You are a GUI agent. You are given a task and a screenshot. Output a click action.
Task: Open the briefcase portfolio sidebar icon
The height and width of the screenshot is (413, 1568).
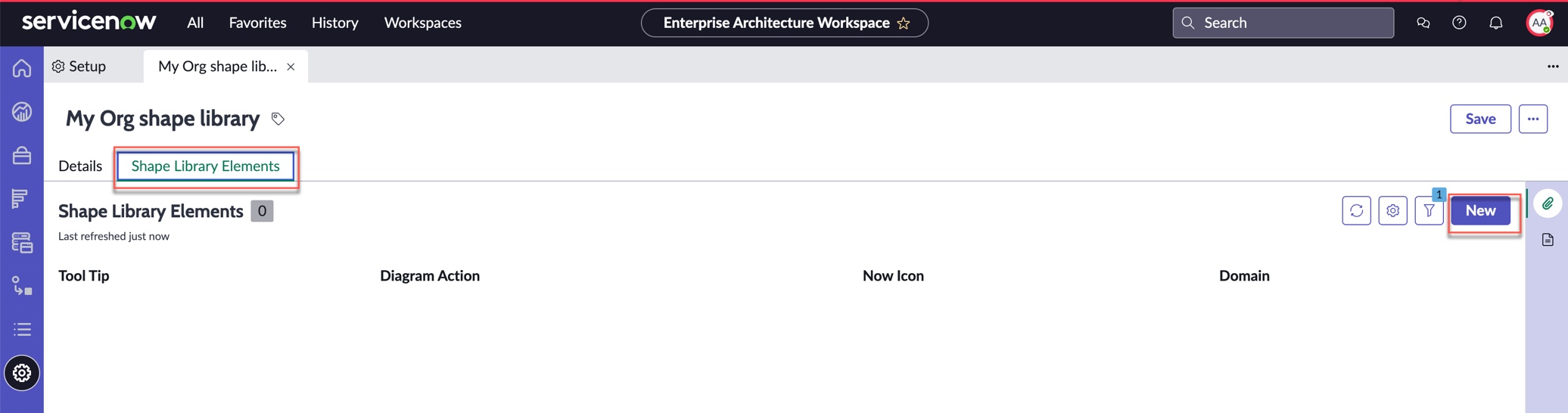[22, 155]
